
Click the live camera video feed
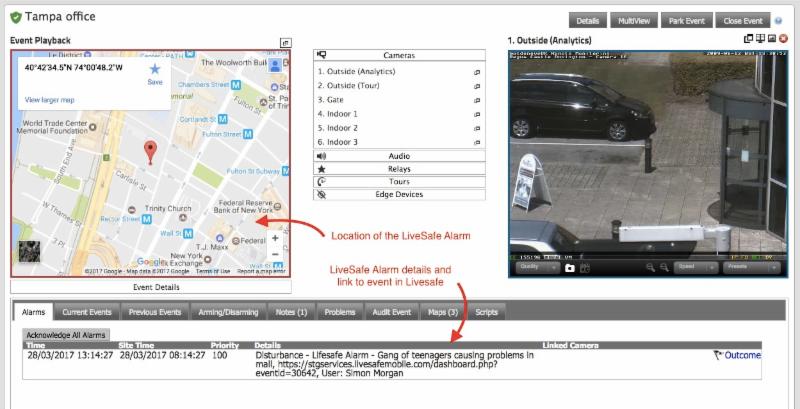click(648, 155)
